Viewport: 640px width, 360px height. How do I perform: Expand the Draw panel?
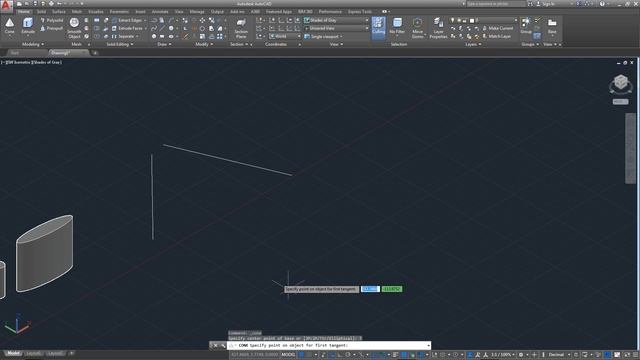pos(164,44)
